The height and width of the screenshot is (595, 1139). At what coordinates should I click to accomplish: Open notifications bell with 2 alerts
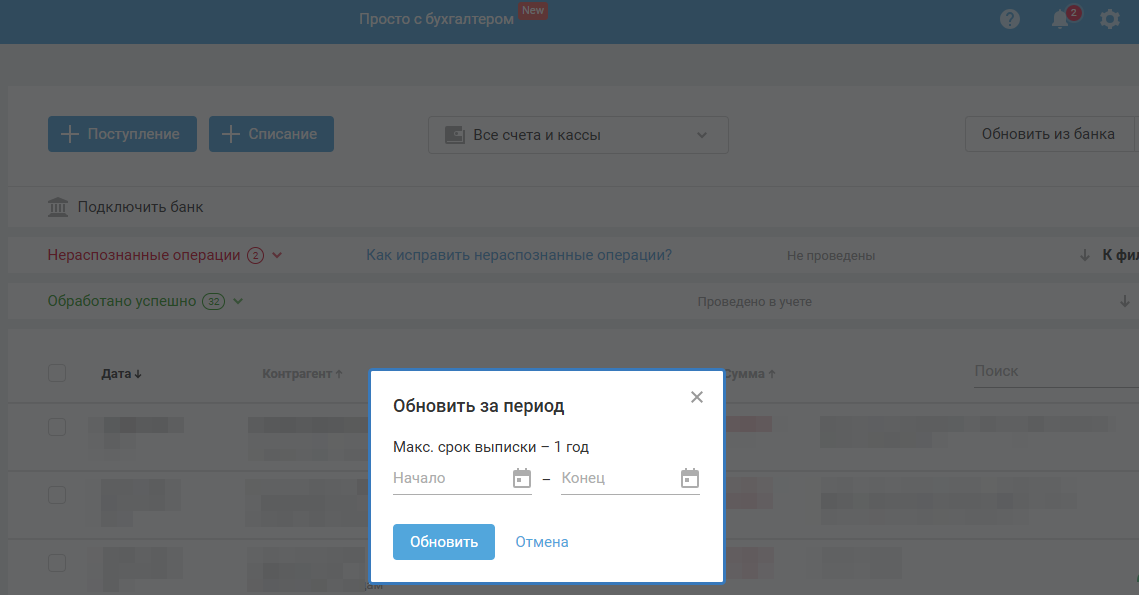pos(1062,18)
